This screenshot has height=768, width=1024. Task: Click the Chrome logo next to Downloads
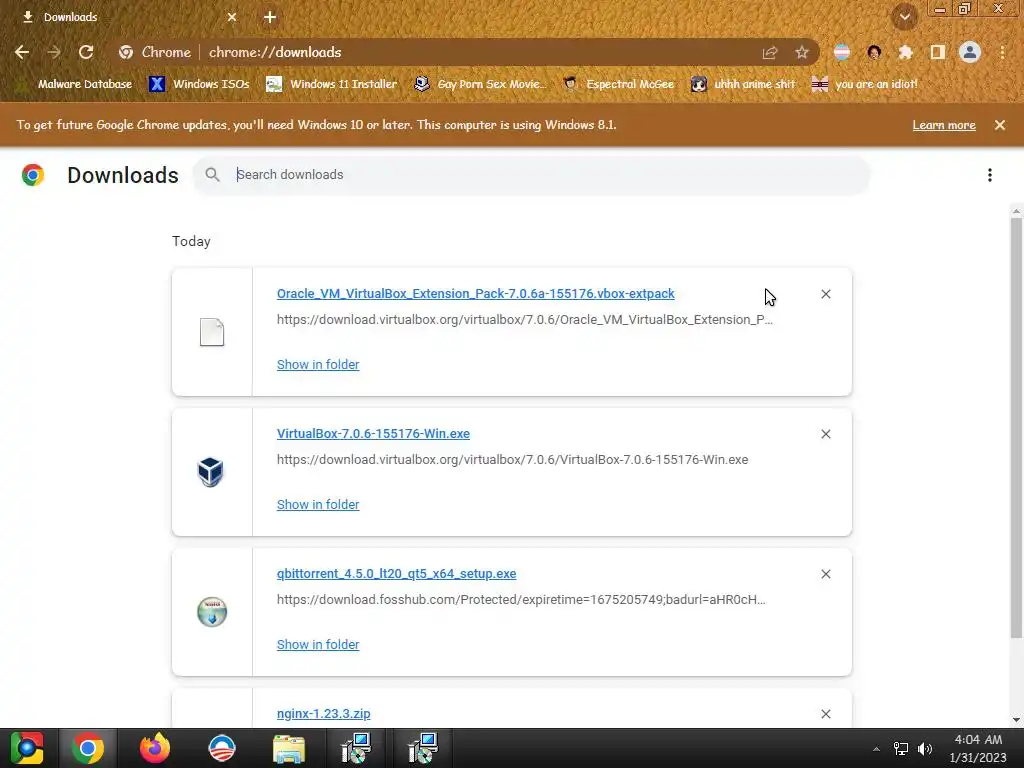pos(33,175)
